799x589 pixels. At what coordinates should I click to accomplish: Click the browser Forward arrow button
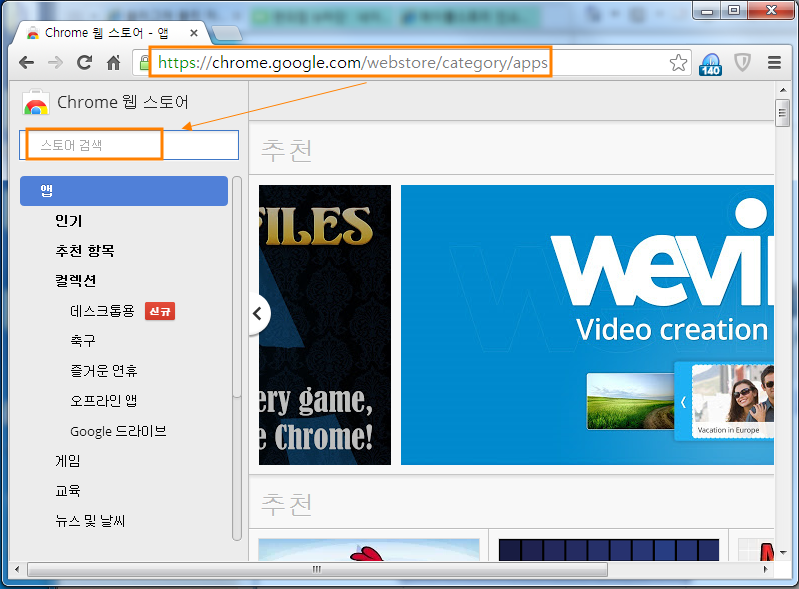click(55, 63)
